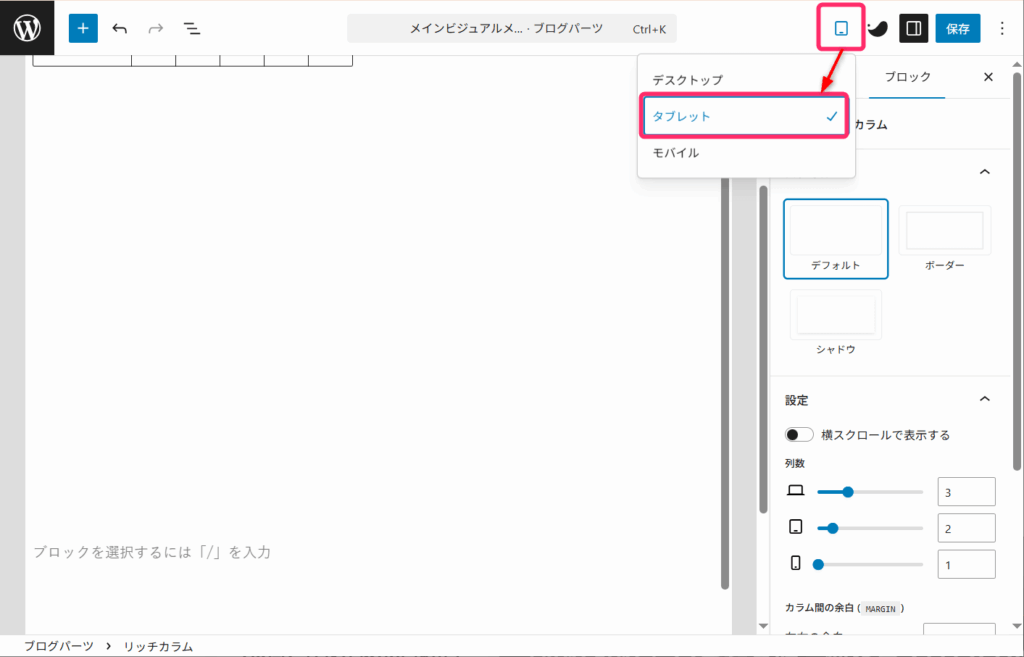Viewport: 1024px width, 657px height.
Task: Toggle the settings sidebar panel icon
Action: pos(912,28)
